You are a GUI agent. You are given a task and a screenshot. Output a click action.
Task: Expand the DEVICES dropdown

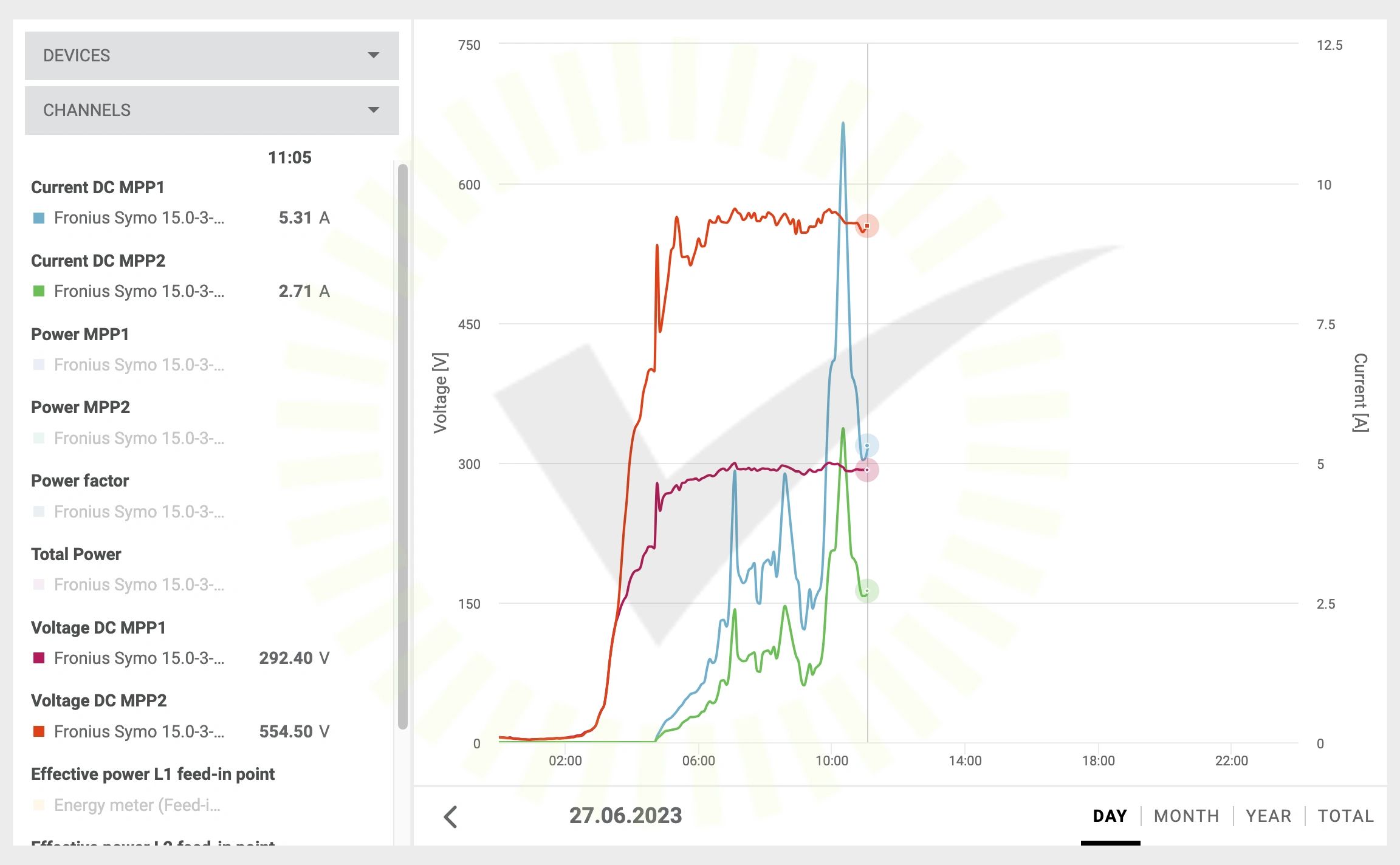coord(211,55)
